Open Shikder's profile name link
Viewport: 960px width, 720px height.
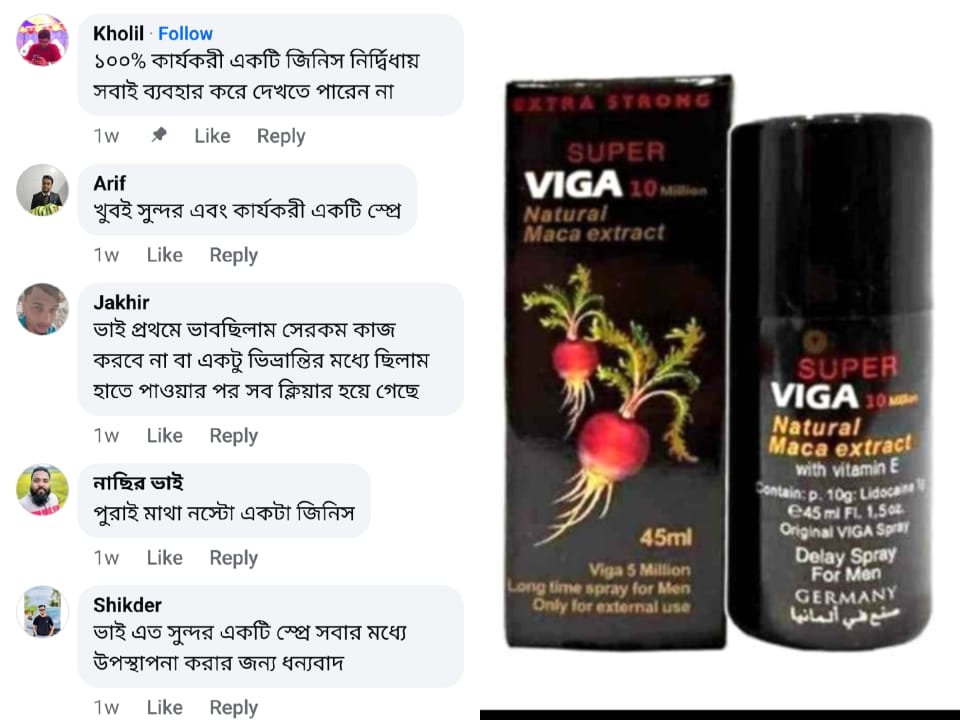[127, 605]
